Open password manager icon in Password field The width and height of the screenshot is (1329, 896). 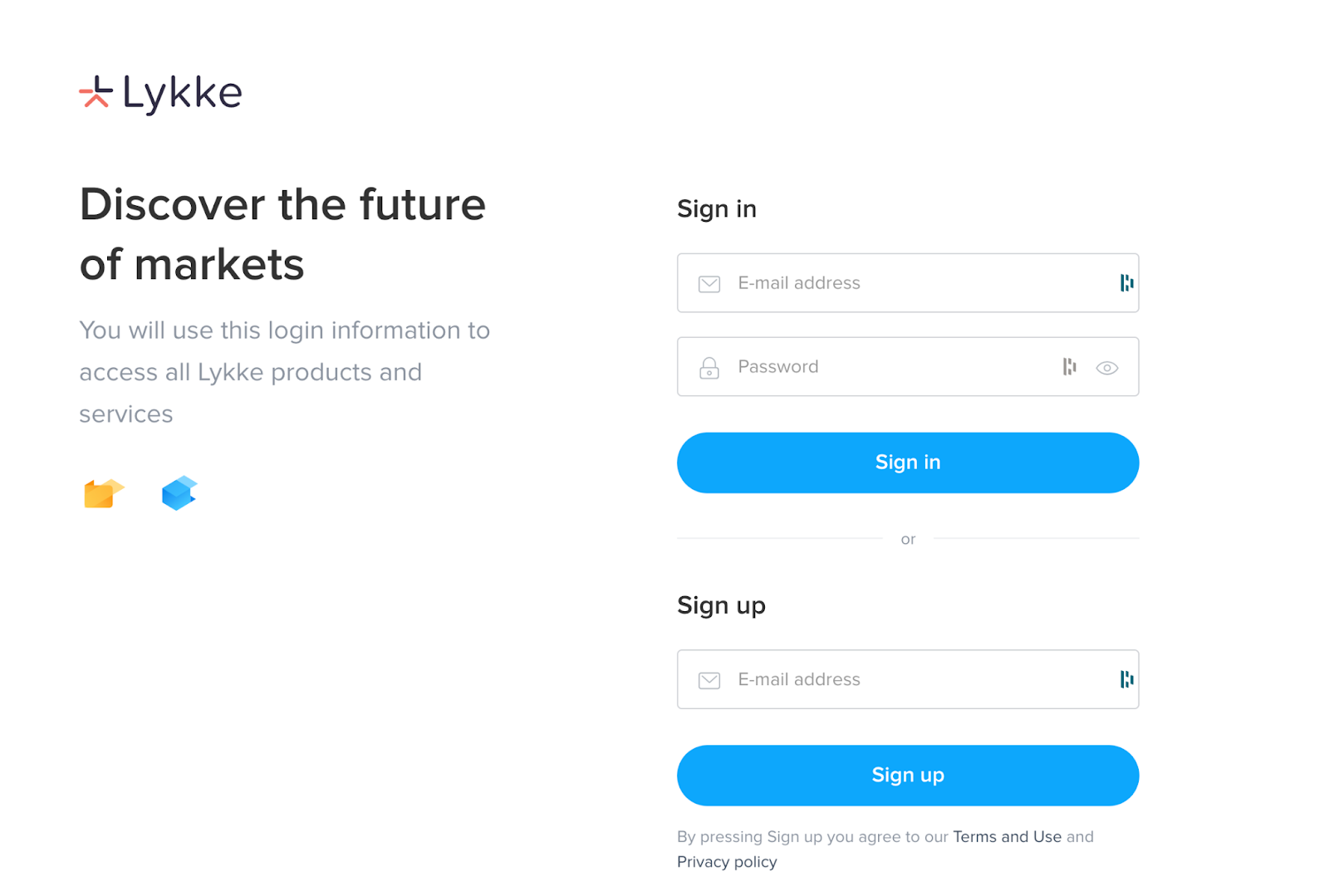coord(1069,367)
